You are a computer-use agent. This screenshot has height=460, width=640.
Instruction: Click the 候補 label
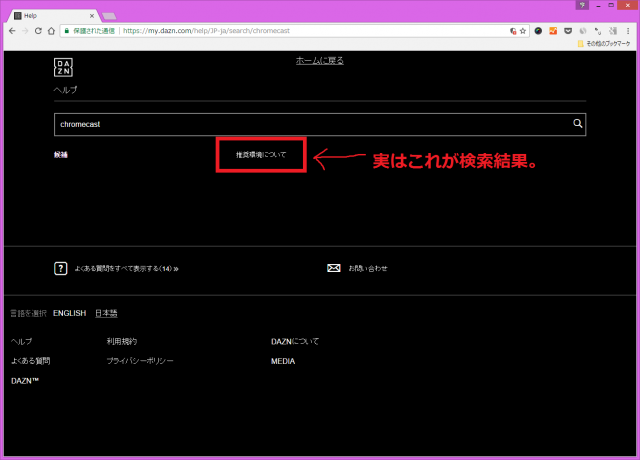point(61,155)
